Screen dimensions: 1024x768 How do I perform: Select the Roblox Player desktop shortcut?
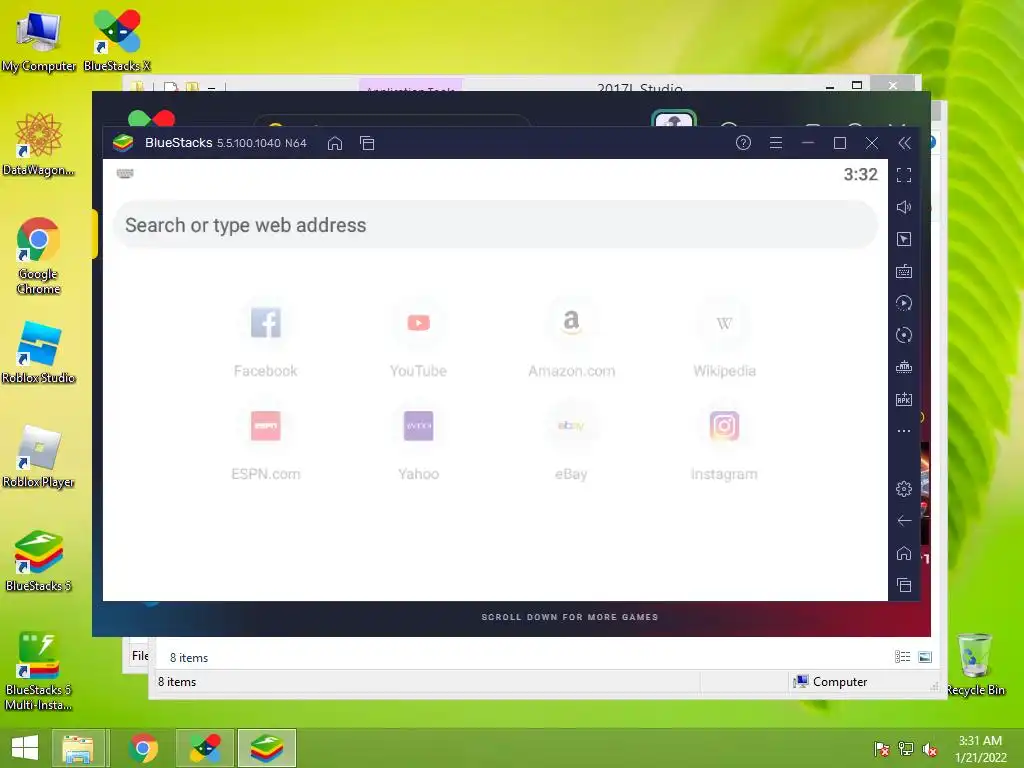[x=39, y=456]
